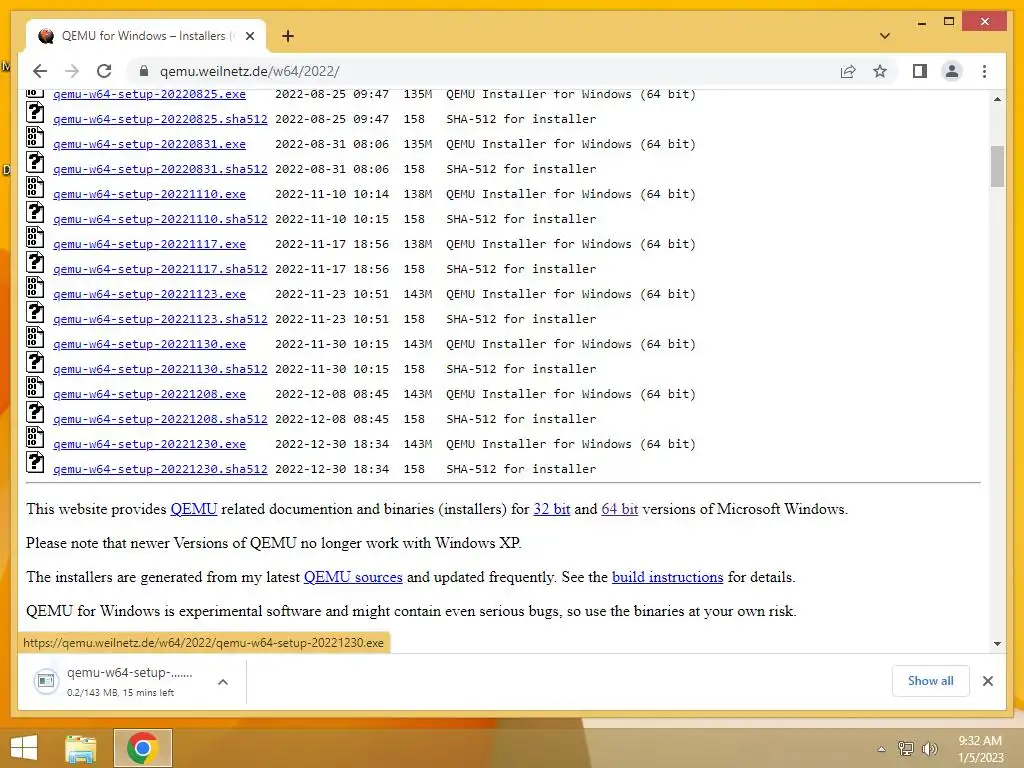Click binary file icon beside qemu-w64-setup-20221230.exe
Screen dimensions: 1024x768
[x=35, y=437]
